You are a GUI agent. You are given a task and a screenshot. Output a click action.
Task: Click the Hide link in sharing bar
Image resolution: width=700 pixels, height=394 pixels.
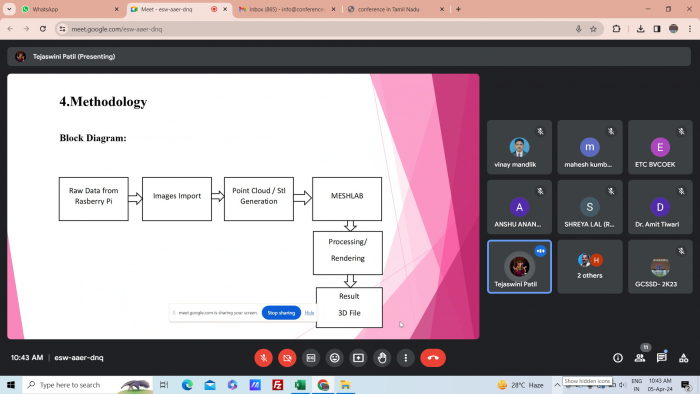pyautogui.click(x=309, y=313)
